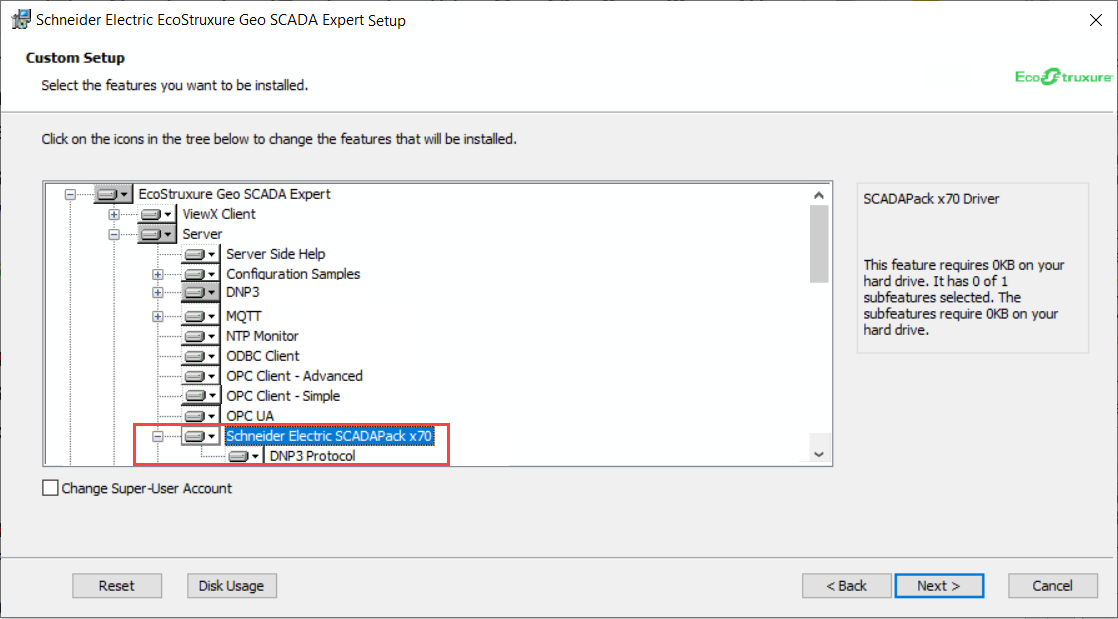Open the install-state icon for NTP Monitor
The height and width of the screenshot is (619, 1118).
(x=201, y=336)
